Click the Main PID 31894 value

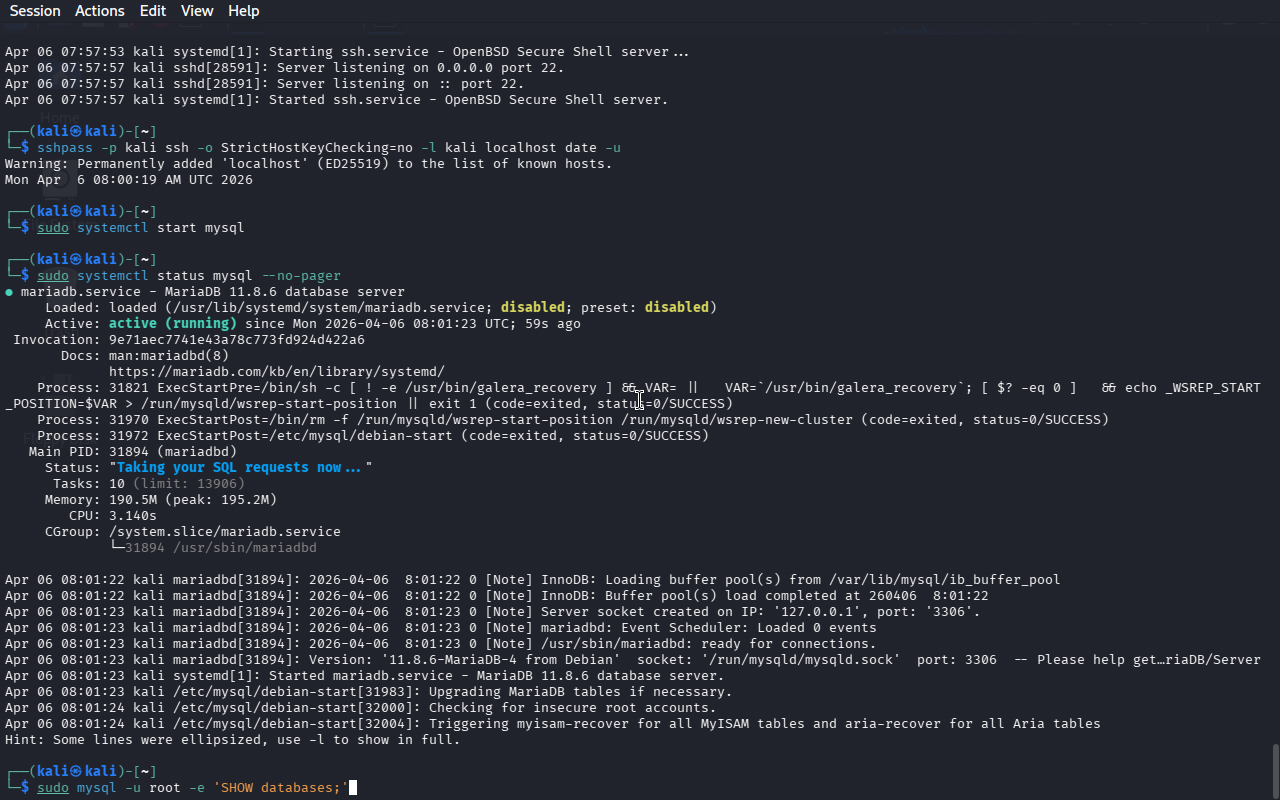(x=128, y=451)
